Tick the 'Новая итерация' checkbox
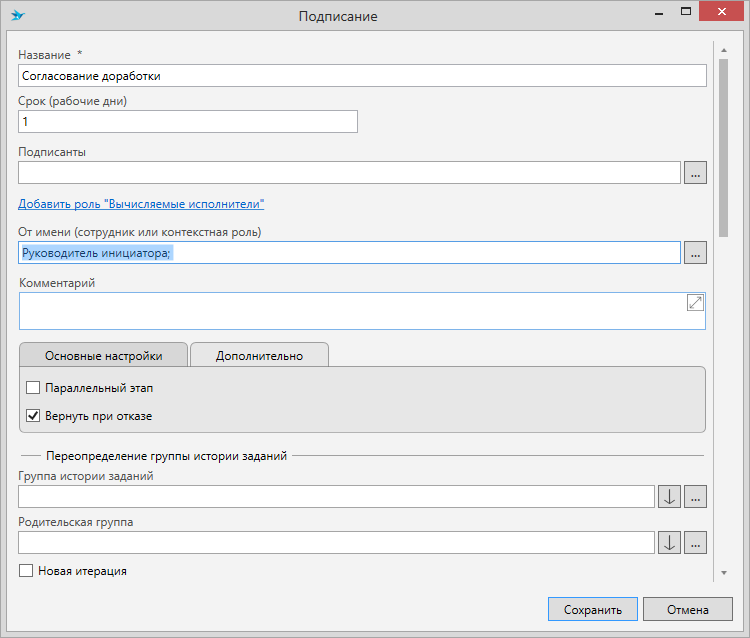The width and height of the screenshot is (750, 638). coord(27,571)
